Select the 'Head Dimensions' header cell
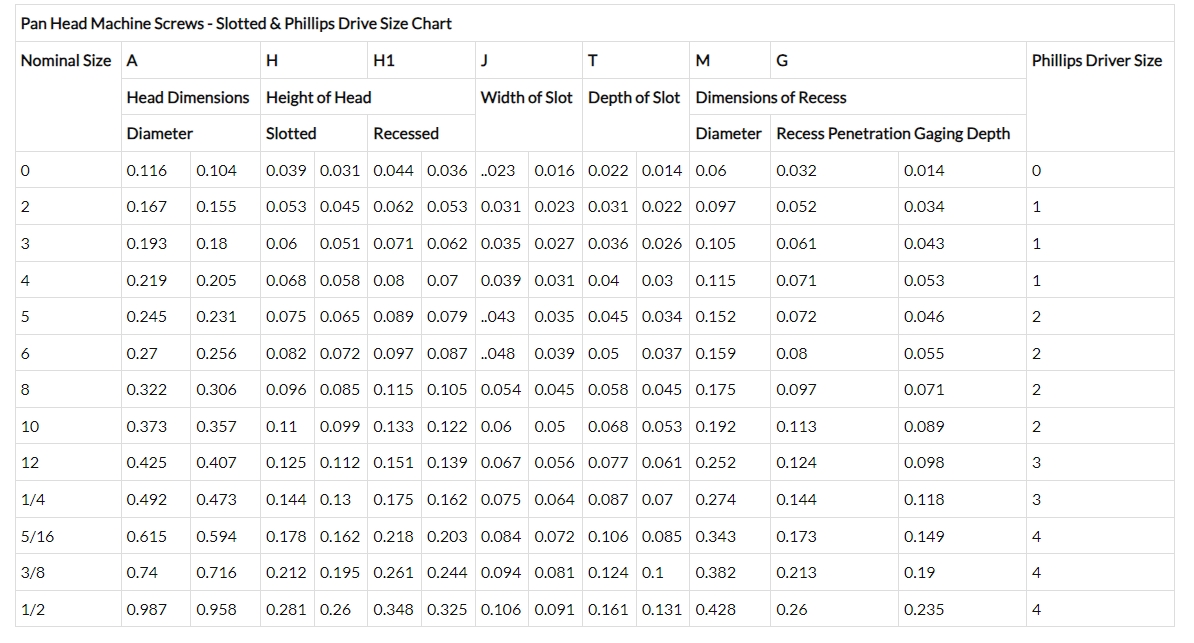Screen dimensions: 1194x643 187,98
